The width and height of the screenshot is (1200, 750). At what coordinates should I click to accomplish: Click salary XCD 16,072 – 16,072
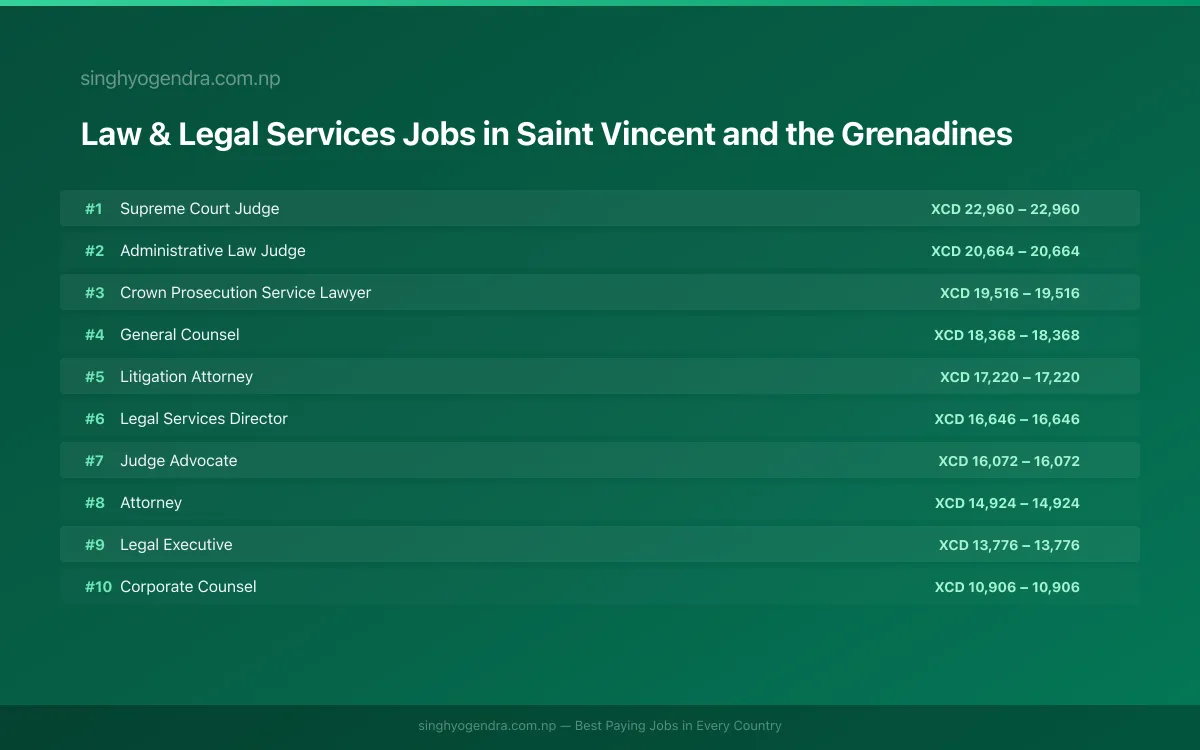[1009, 461]
